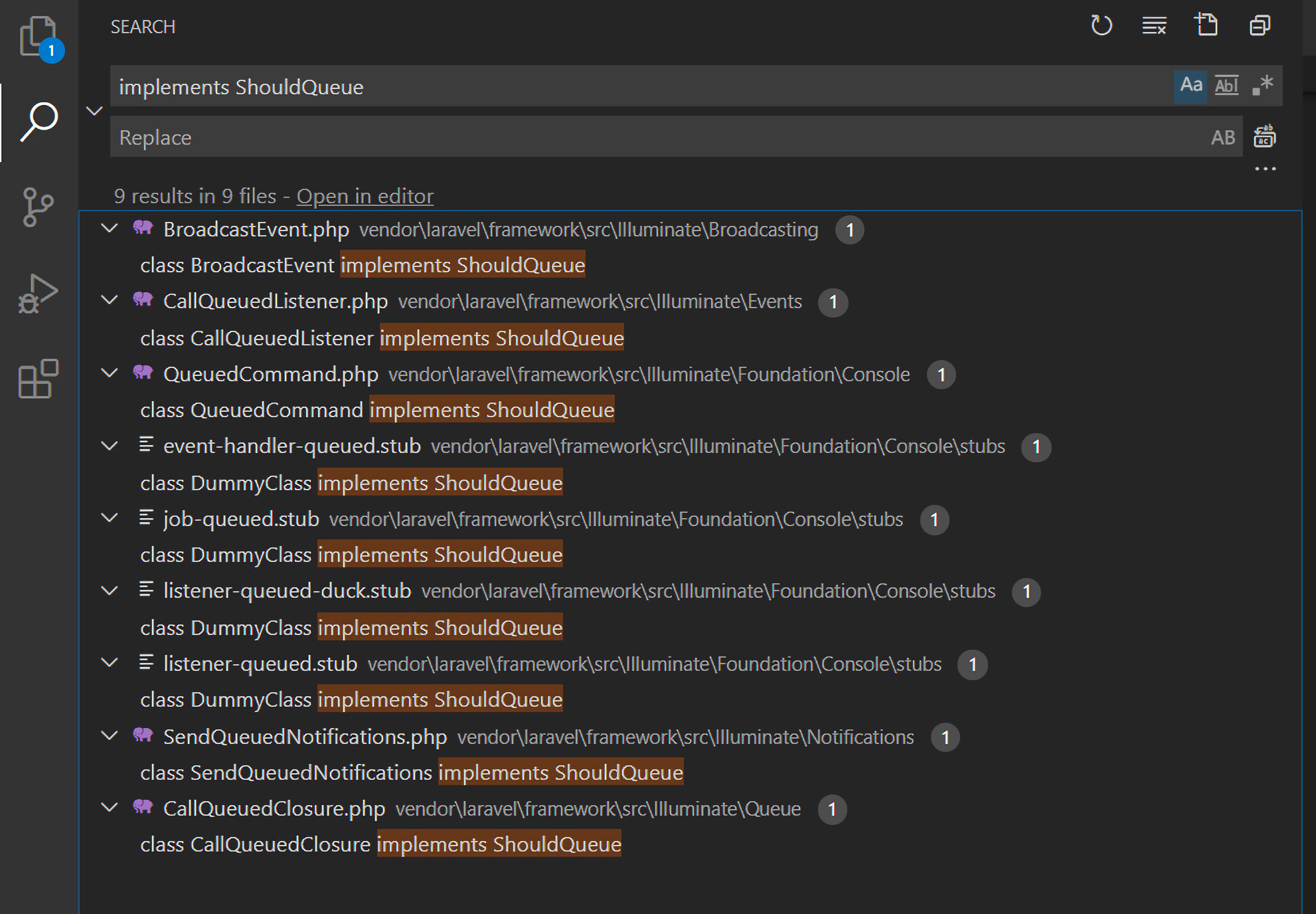Select the listener-queued-duck.stub file name
Viewport: 1316px width, 914px height.
[x=288, y=591]
